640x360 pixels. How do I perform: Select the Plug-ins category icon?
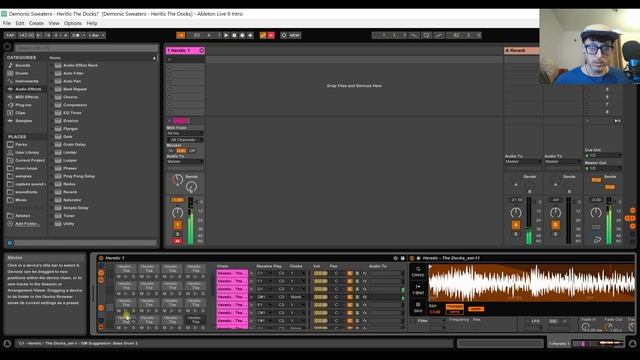click(x=11, y=105)
